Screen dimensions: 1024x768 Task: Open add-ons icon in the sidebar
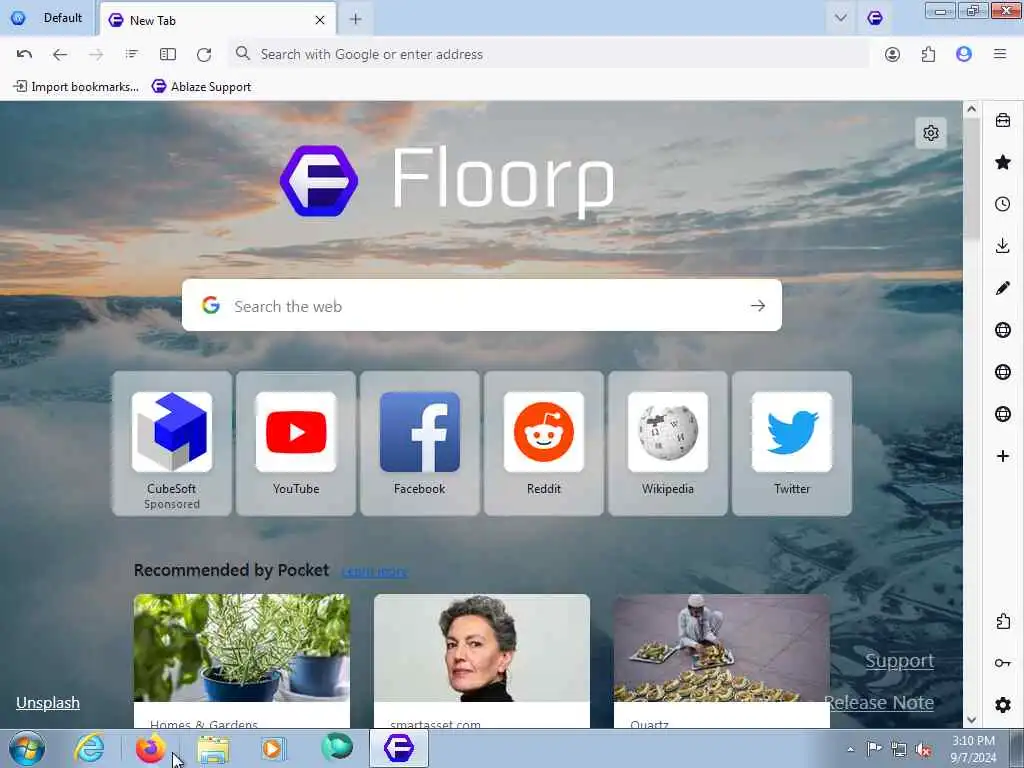[1003, 621]
